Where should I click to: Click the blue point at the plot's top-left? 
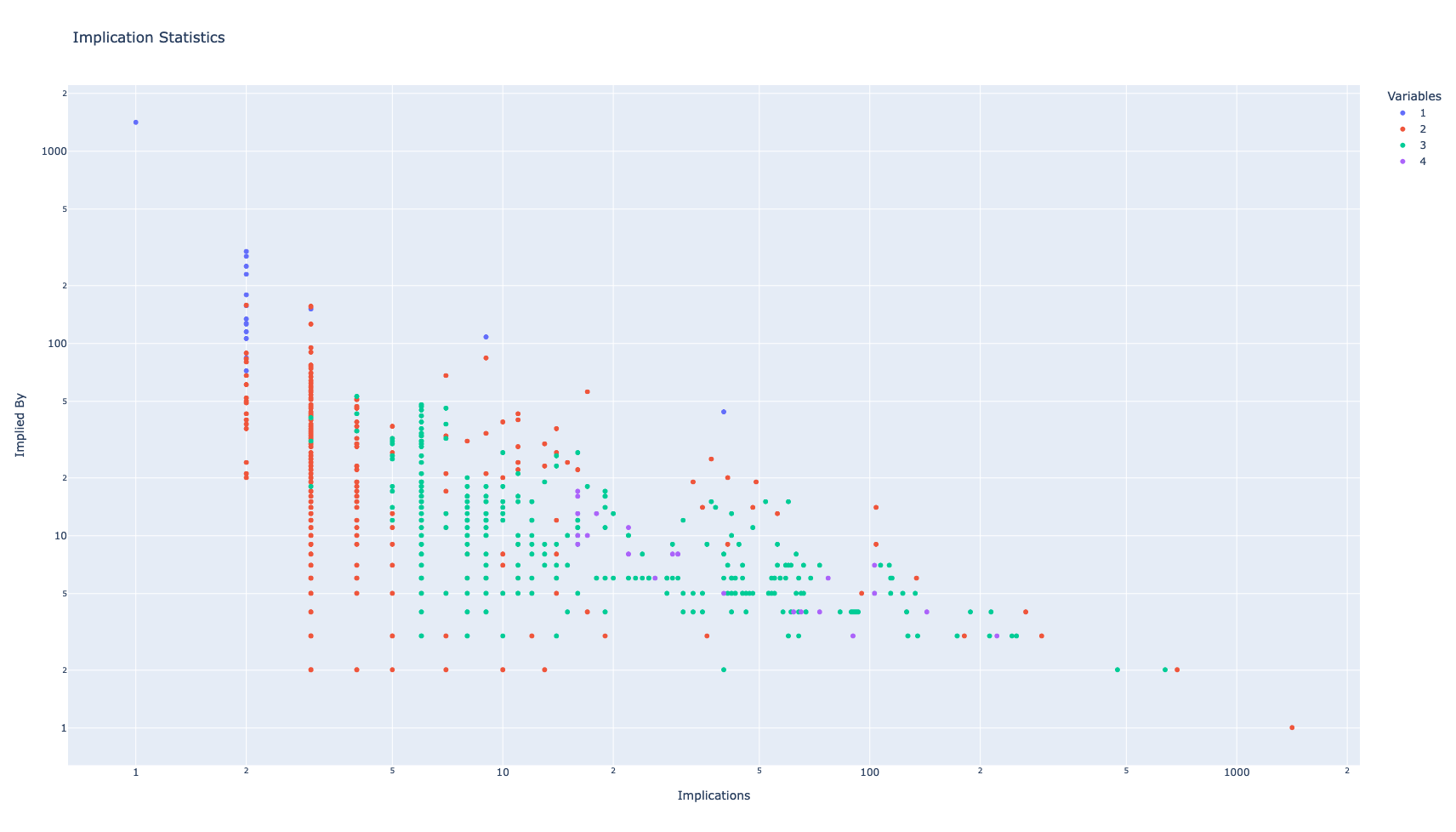coord(135,123)
